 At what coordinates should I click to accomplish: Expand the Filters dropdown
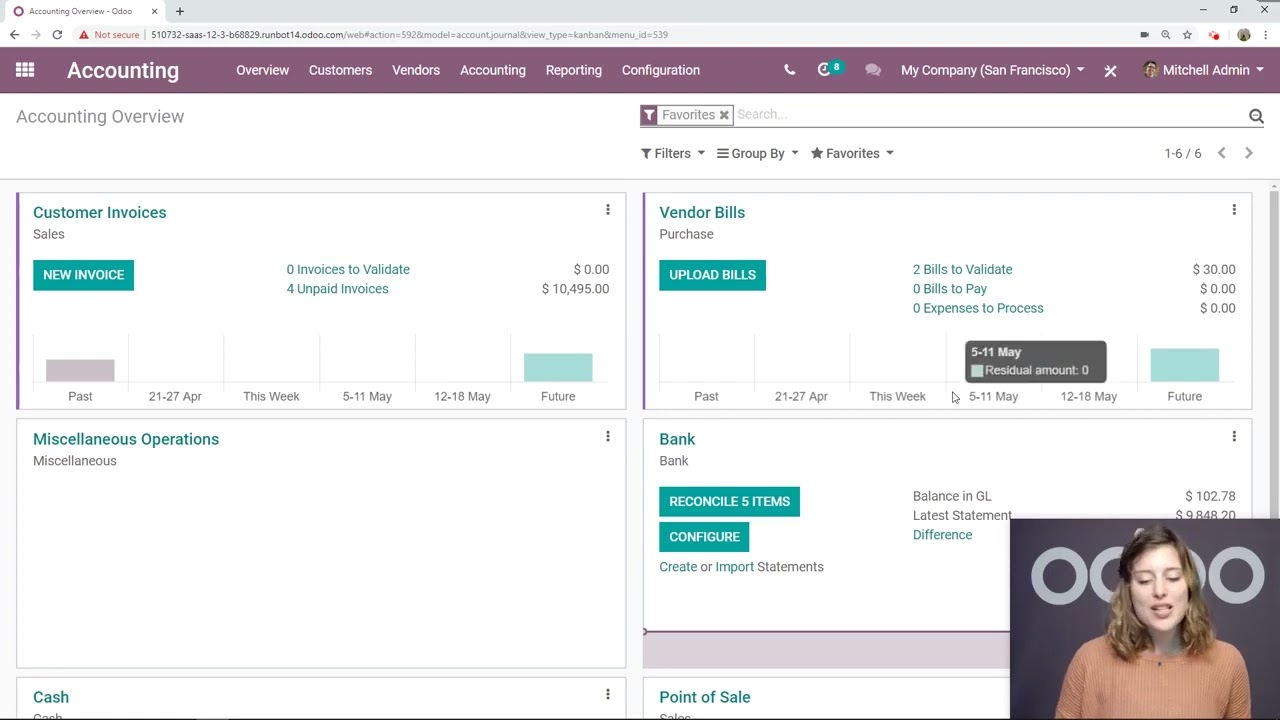tap(673, 153)
